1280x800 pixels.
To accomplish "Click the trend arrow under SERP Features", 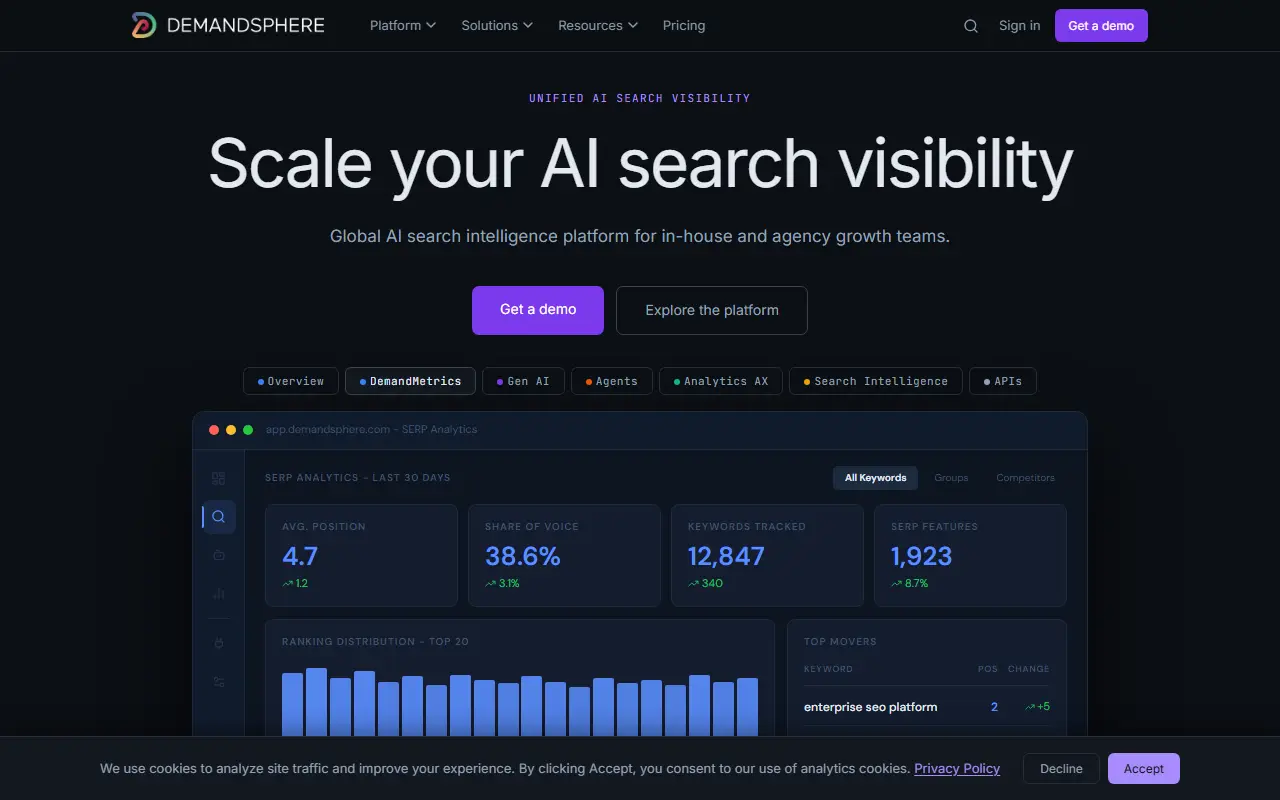I will point(897,583).
